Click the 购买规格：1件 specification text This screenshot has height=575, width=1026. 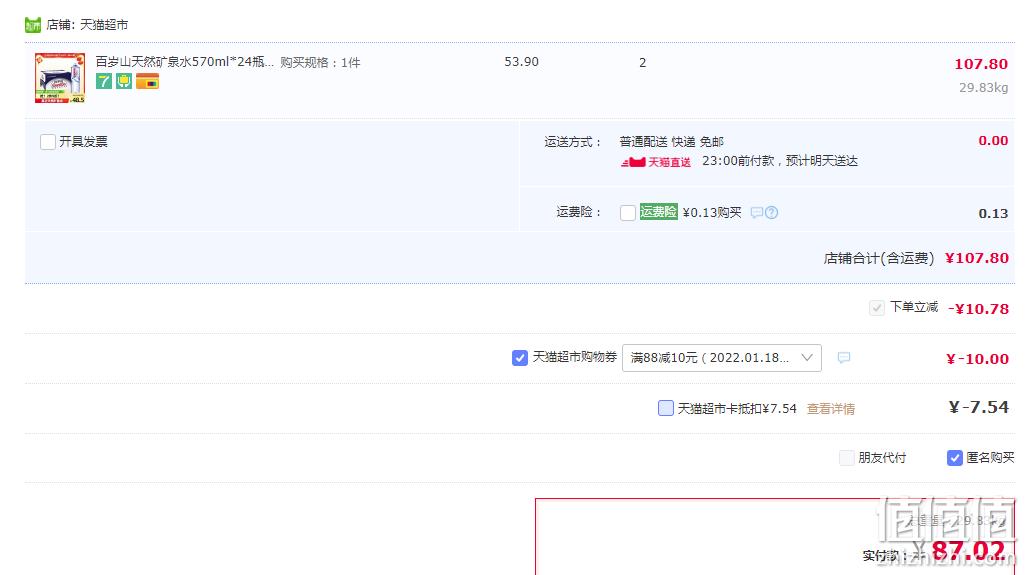[321, 63]
